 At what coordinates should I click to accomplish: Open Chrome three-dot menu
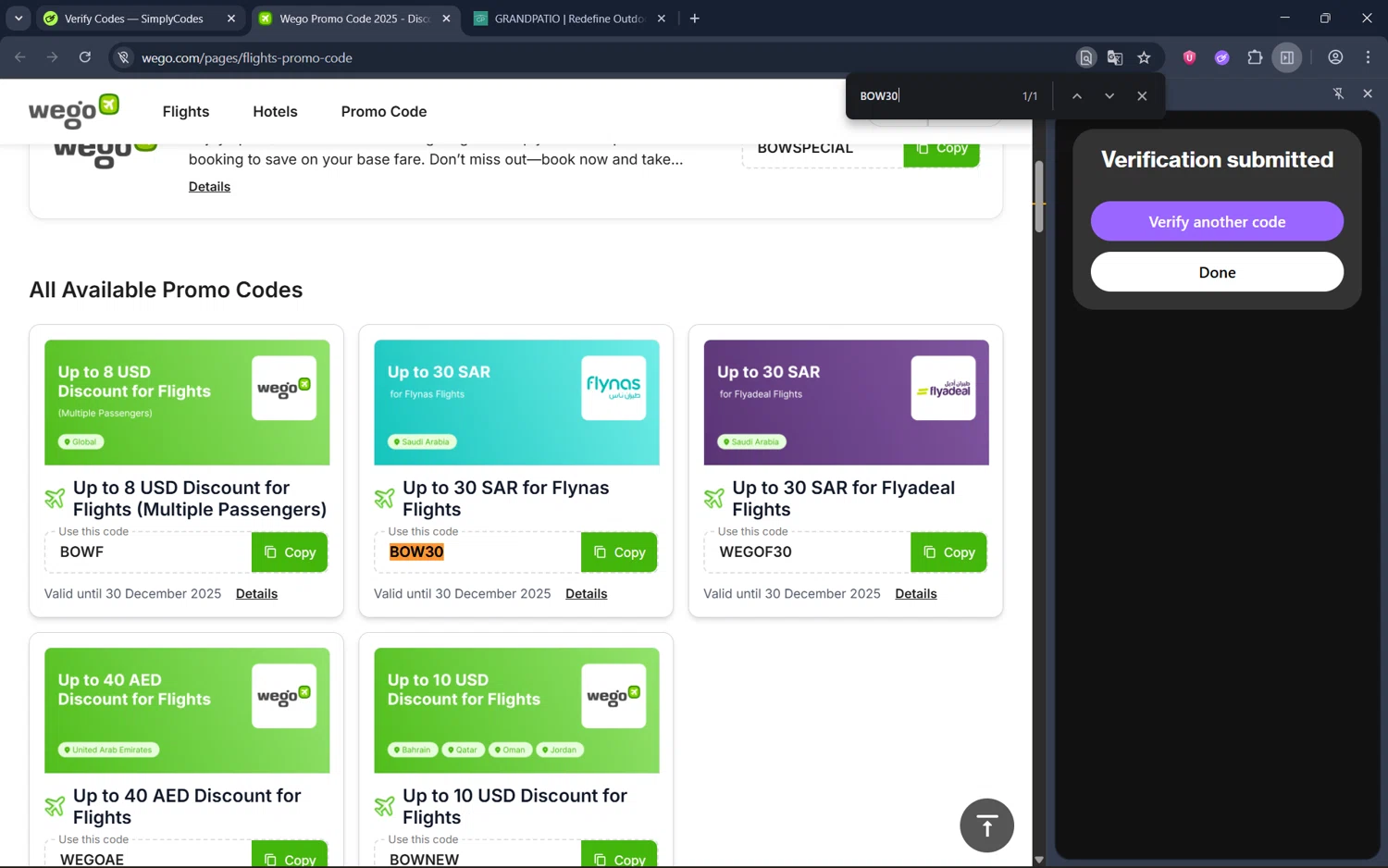1368,57
